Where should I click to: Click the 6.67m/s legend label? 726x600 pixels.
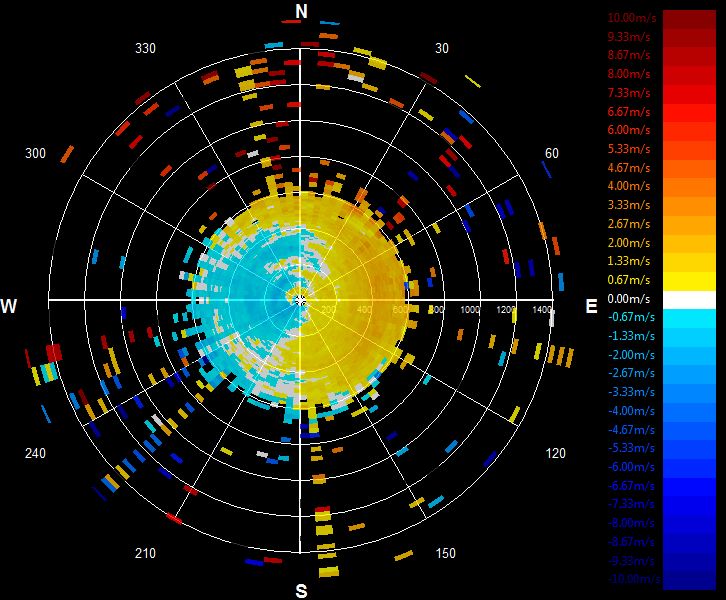pos(629,112)
